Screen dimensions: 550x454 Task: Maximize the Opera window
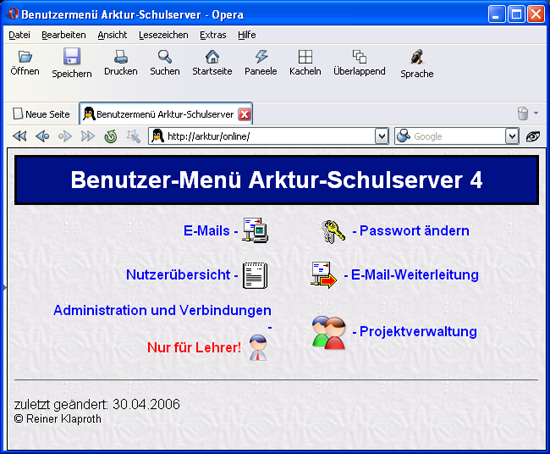click(516, 14)
